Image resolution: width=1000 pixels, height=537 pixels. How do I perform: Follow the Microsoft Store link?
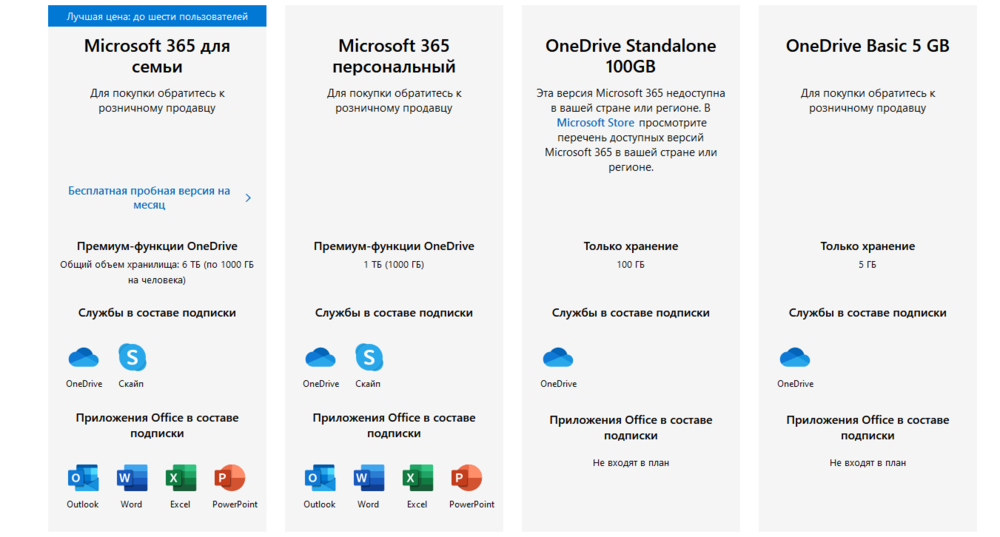click(x=595, y=123)
